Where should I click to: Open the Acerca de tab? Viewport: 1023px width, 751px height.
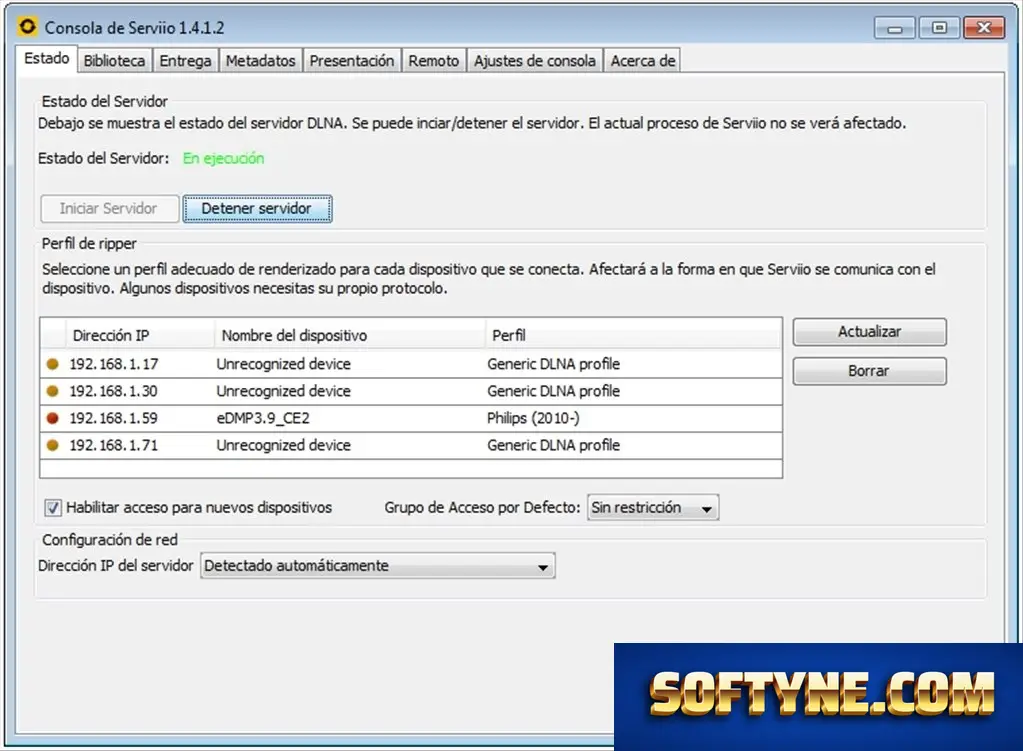click(x=643, y=61)
